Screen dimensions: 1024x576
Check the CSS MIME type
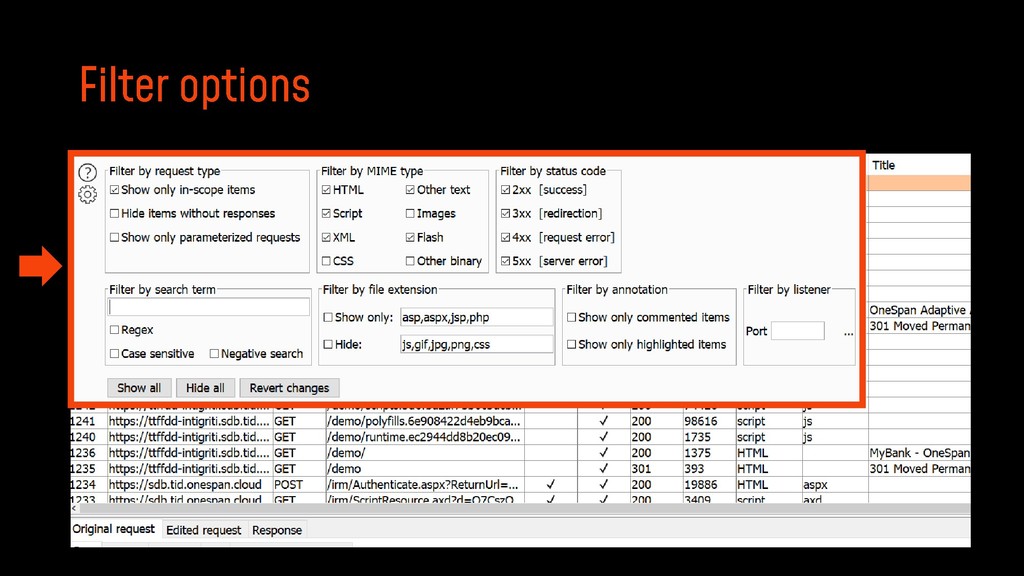[327, 261]
